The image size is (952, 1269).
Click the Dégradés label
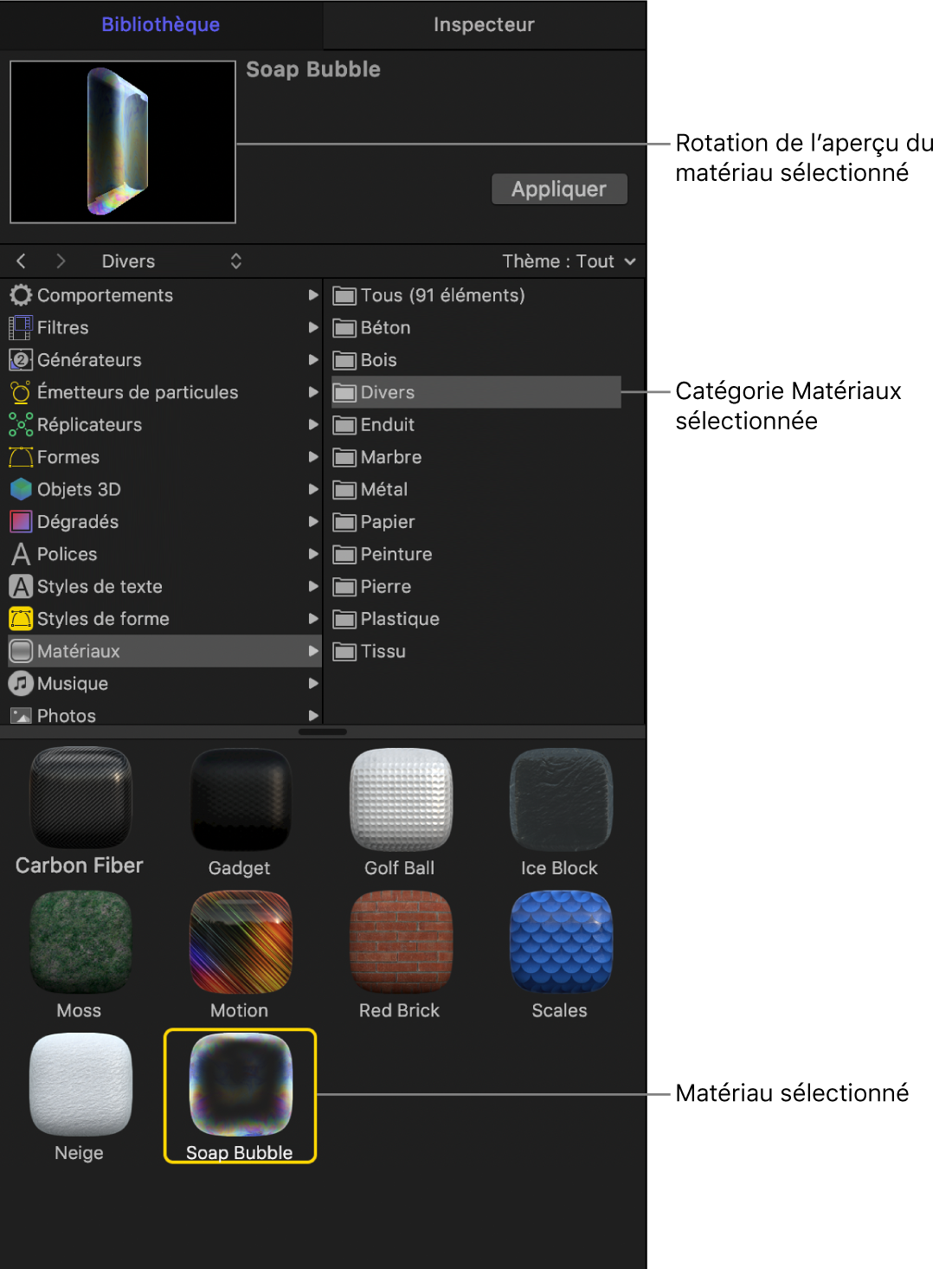point(78,522)
